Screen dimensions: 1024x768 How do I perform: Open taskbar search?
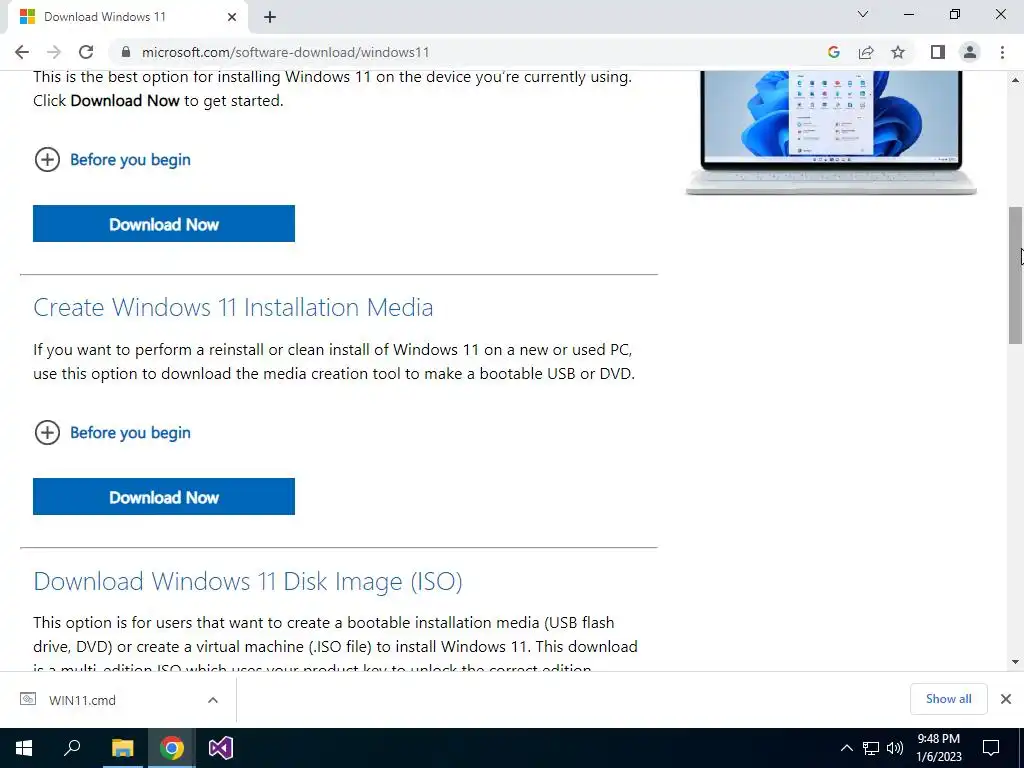coord(72,748)
